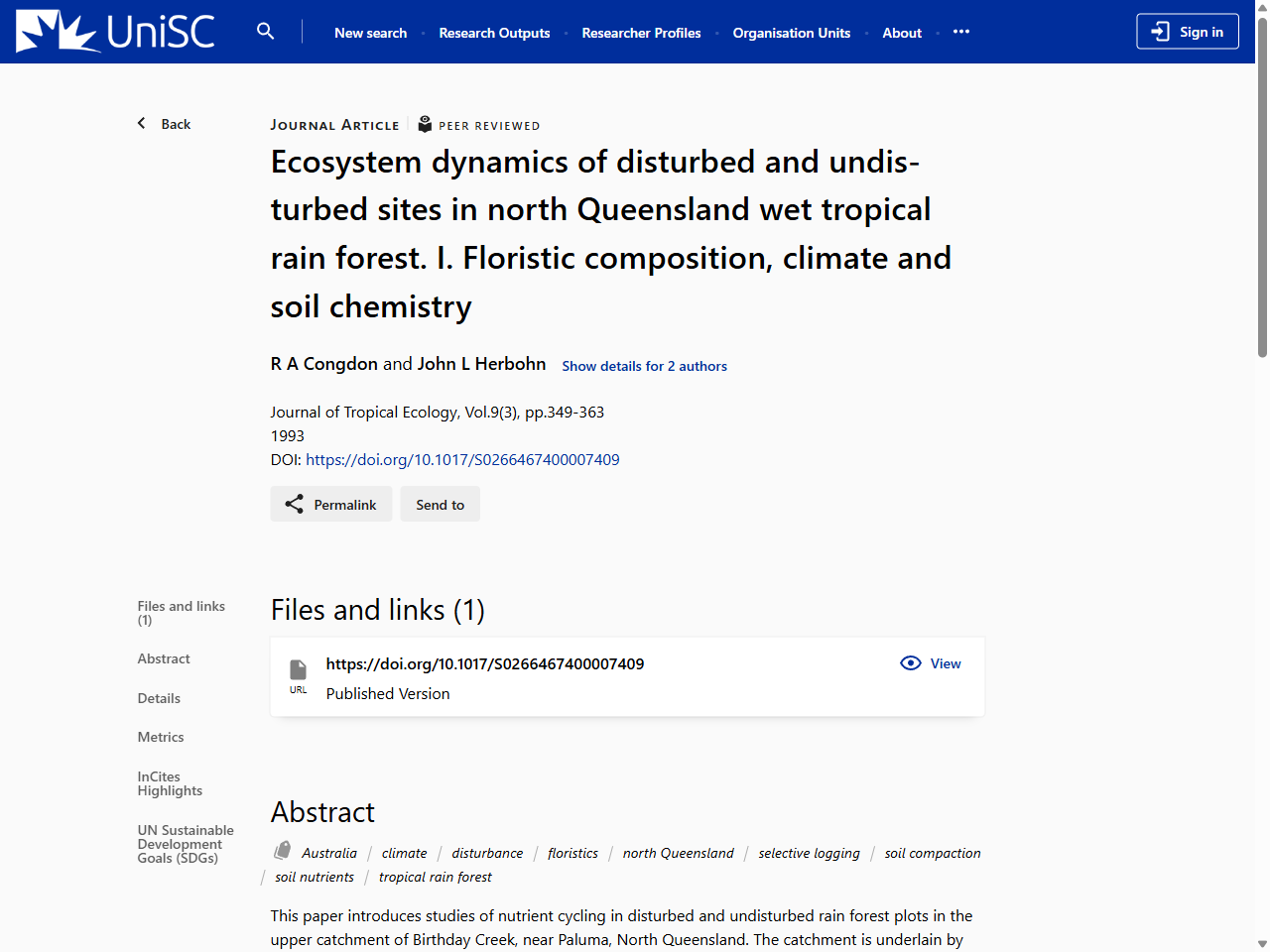Screen dimensions: 1270x952
Task: Click the back arrow chevron
Action: tap(141, 122)
